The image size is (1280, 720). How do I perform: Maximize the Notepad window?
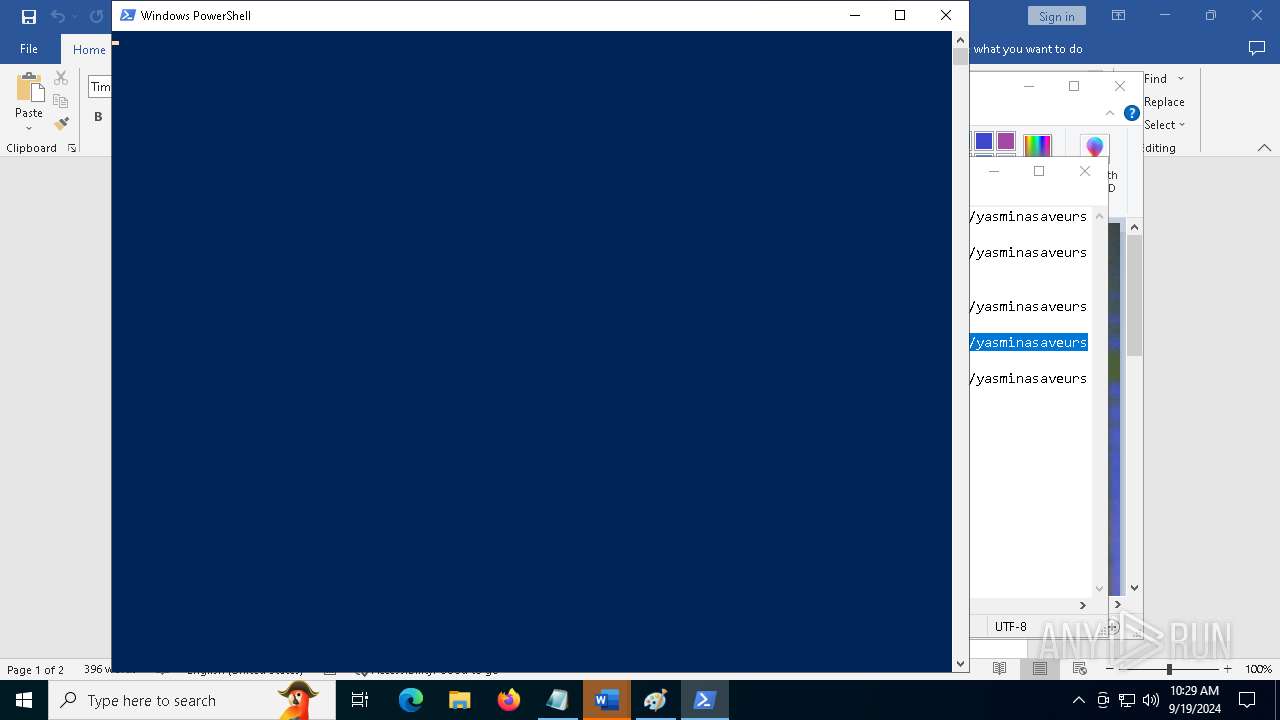click(x=1039, y=171)
